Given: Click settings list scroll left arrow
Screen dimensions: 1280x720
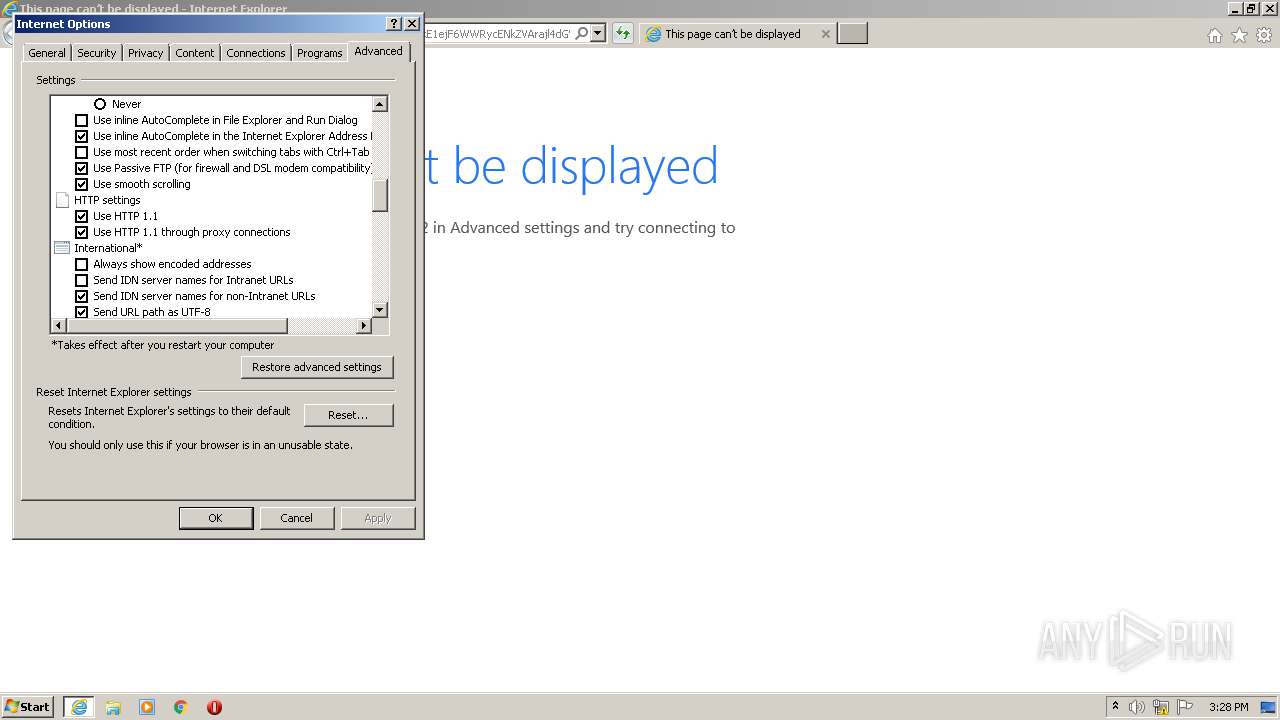Looking at the screenshot, I should (58, 326).
